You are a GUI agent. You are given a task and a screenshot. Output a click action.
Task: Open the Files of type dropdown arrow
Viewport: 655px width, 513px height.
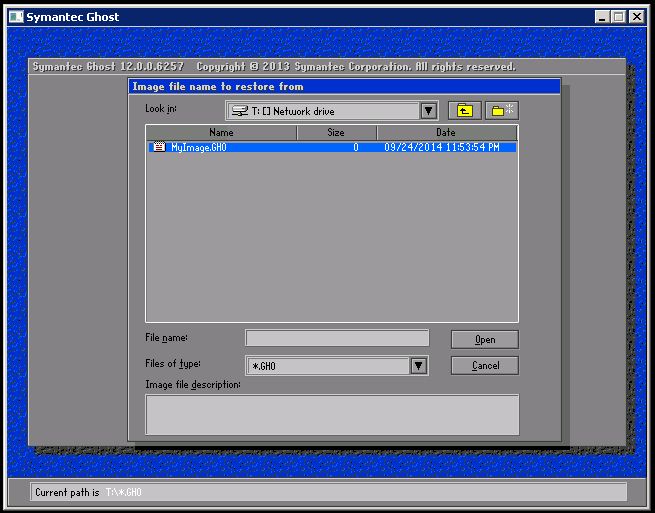(x=419, y=366)
